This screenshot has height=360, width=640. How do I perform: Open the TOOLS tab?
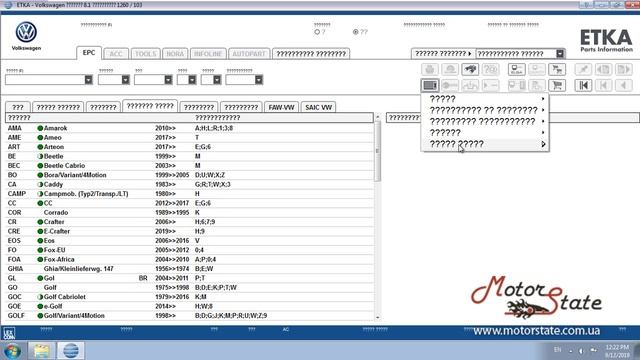click(x=146, y=54)
